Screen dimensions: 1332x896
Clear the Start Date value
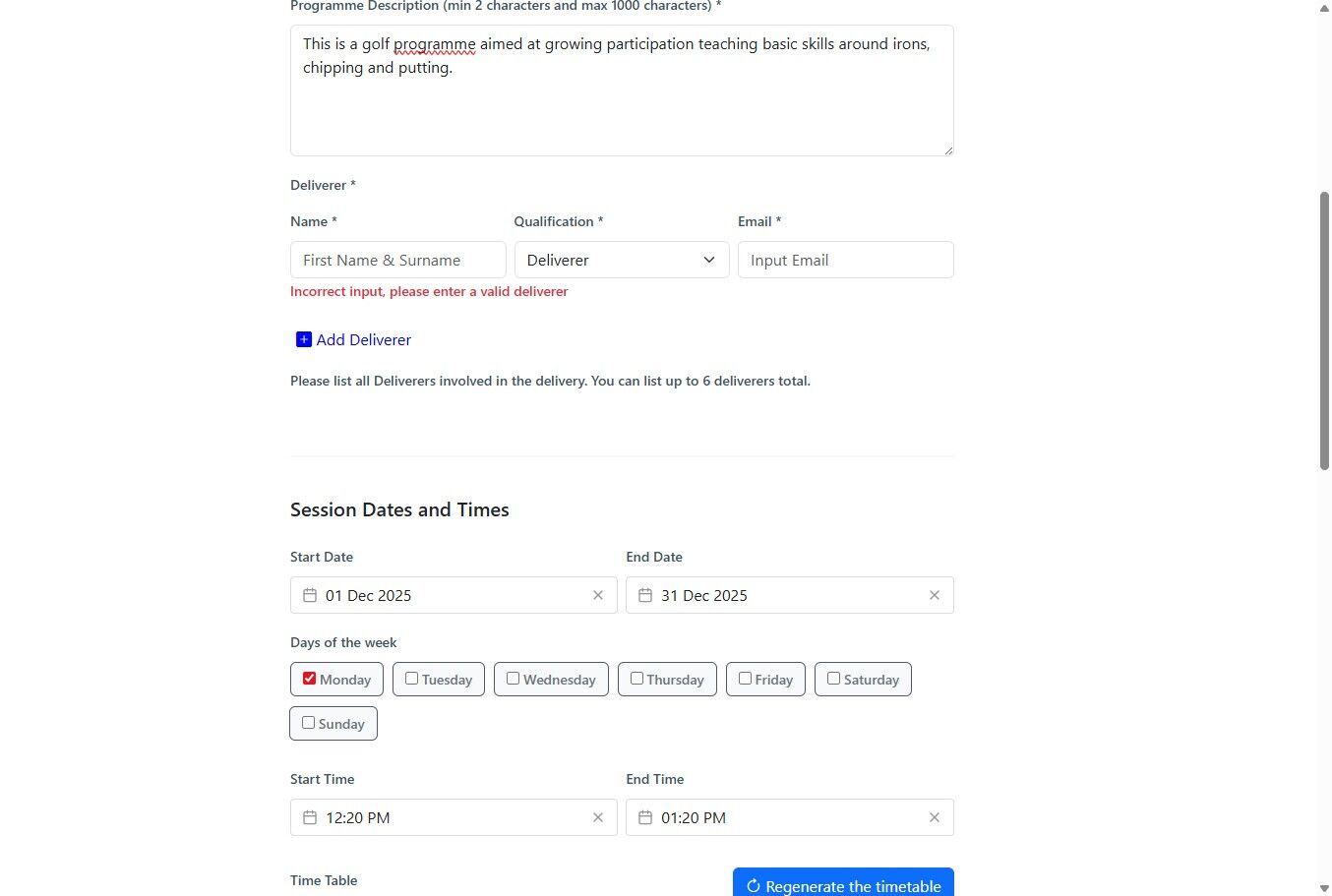pyautogui.click(x=598, y=595)
